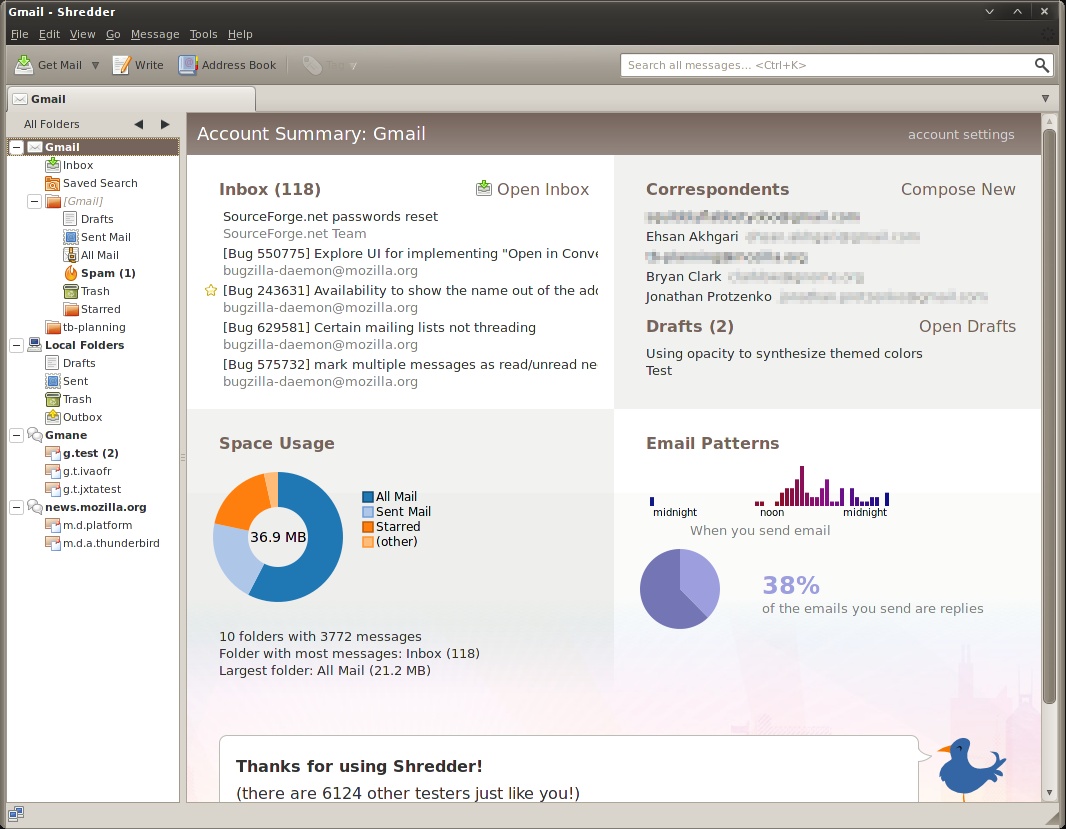
Task: Click the account settings link
Action: [x=961, y=135]
